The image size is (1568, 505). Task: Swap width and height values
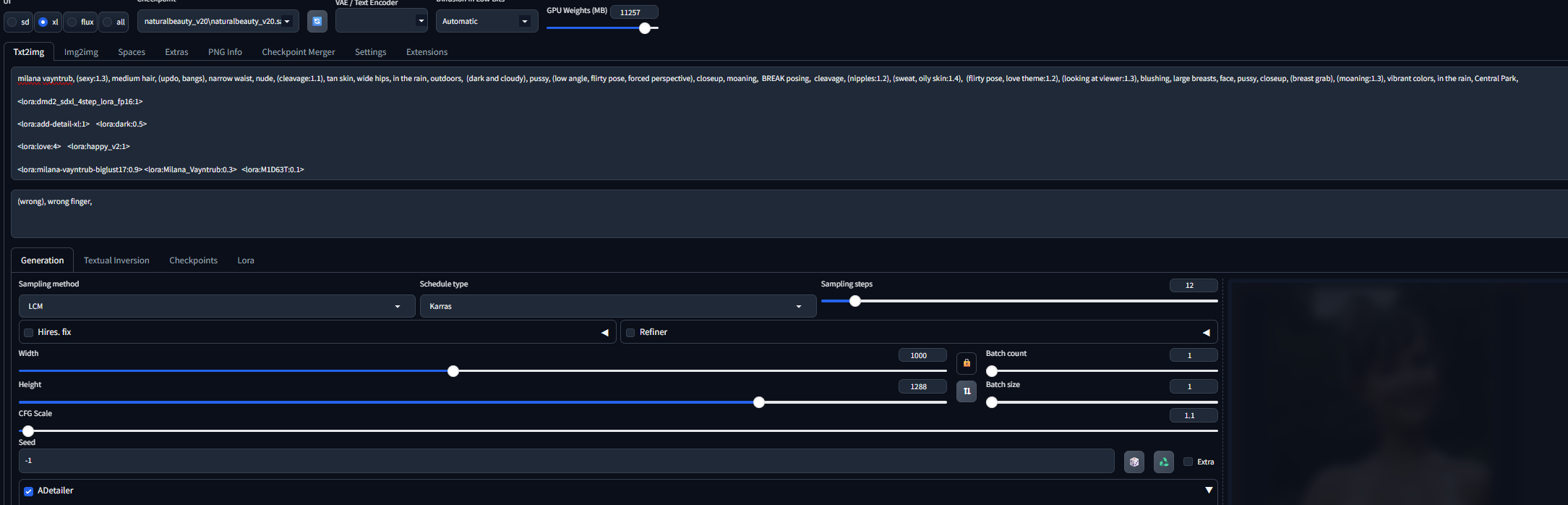click(967, 391)
